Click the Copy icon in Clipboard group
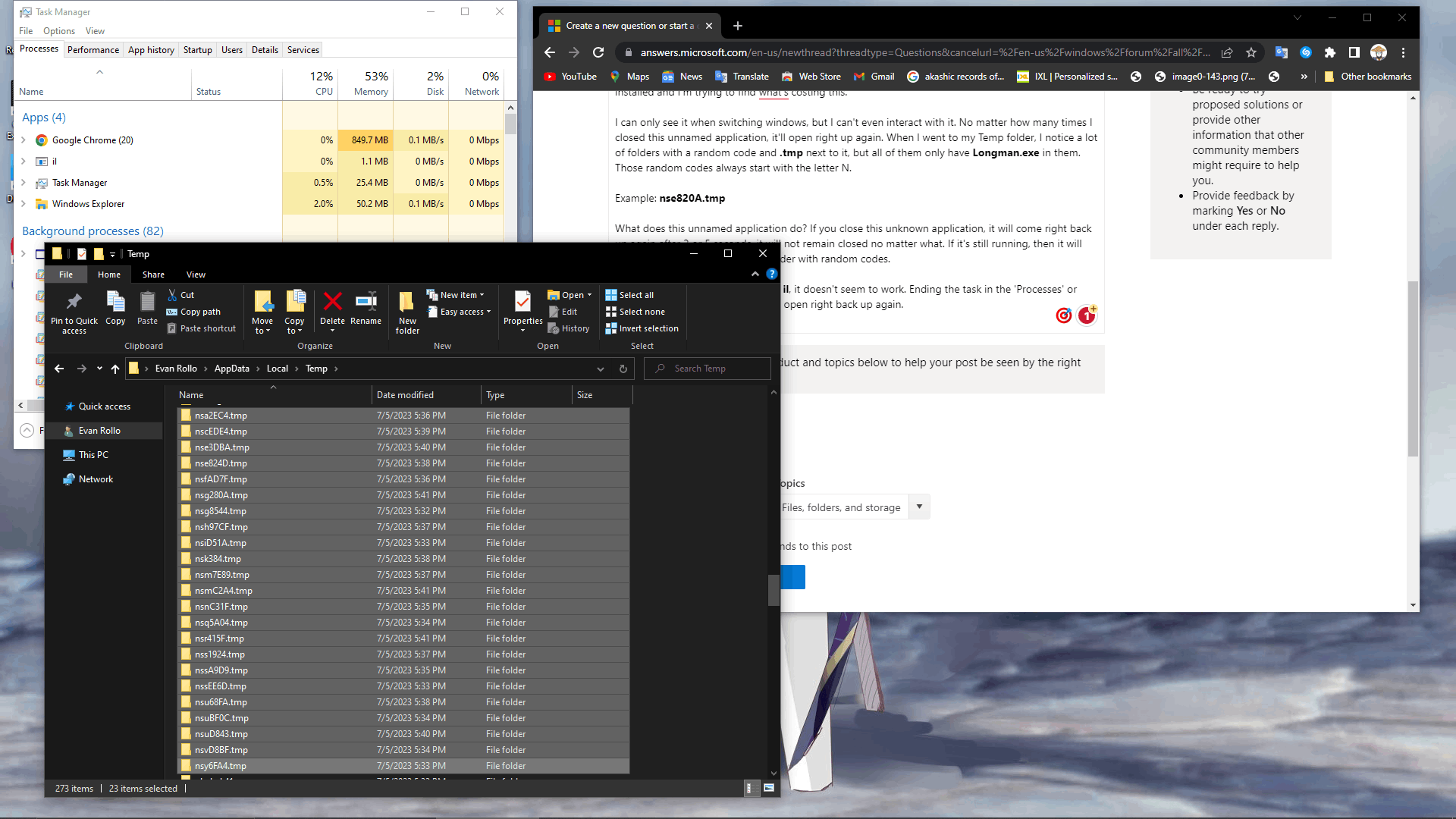 [115, 302]
